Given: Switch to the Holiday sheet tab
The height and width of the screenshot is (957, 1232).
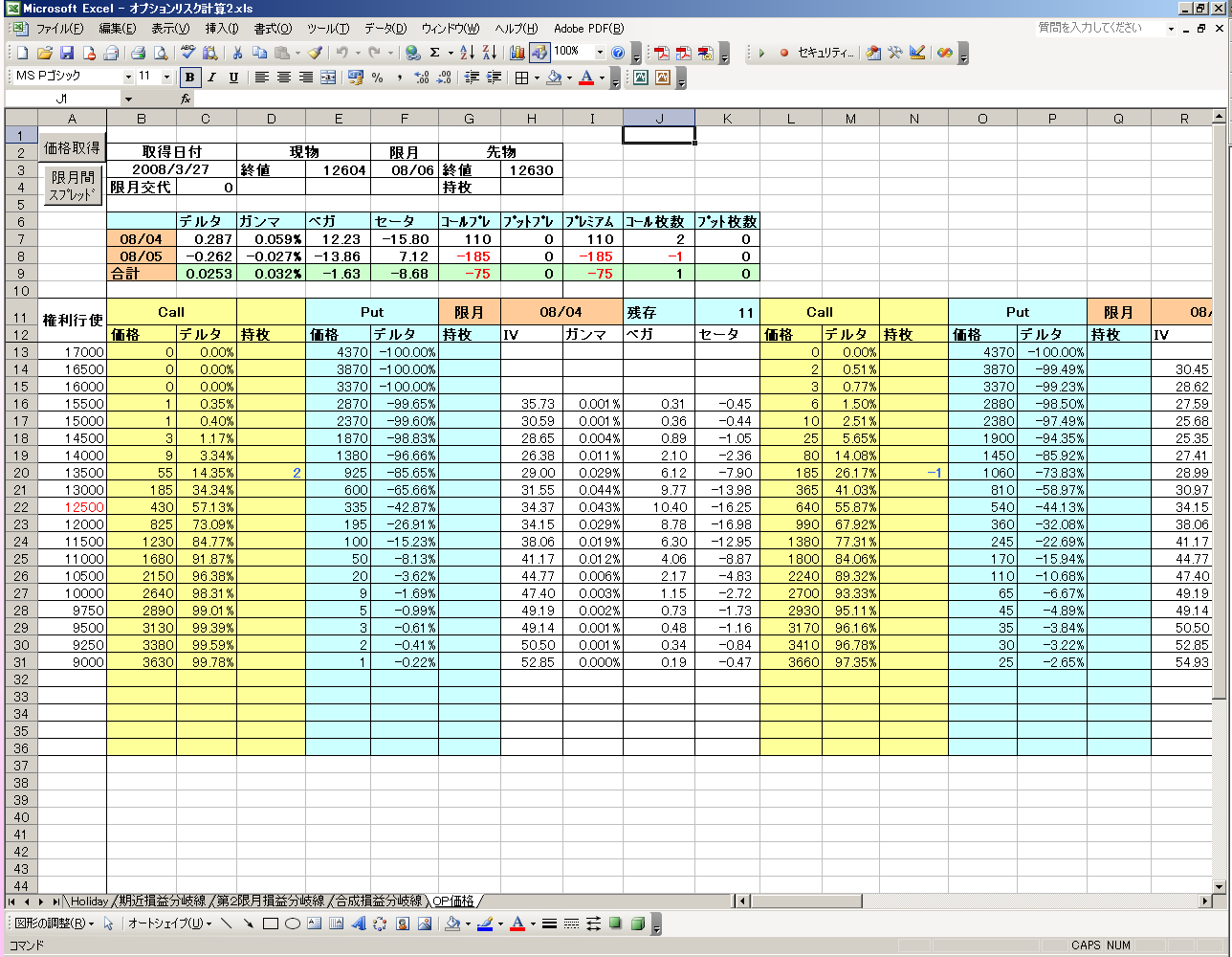Looking at the screenshot, I should tap(90, 901).
